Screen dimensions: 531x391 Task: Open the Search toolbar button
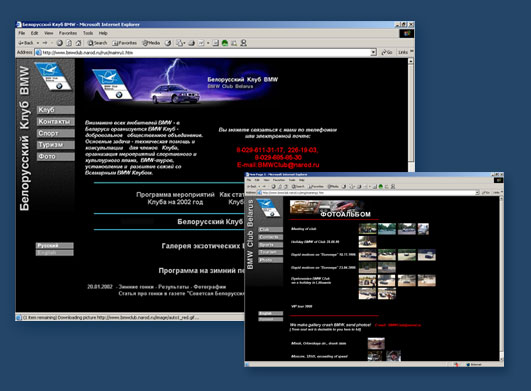tap(98, 43)
